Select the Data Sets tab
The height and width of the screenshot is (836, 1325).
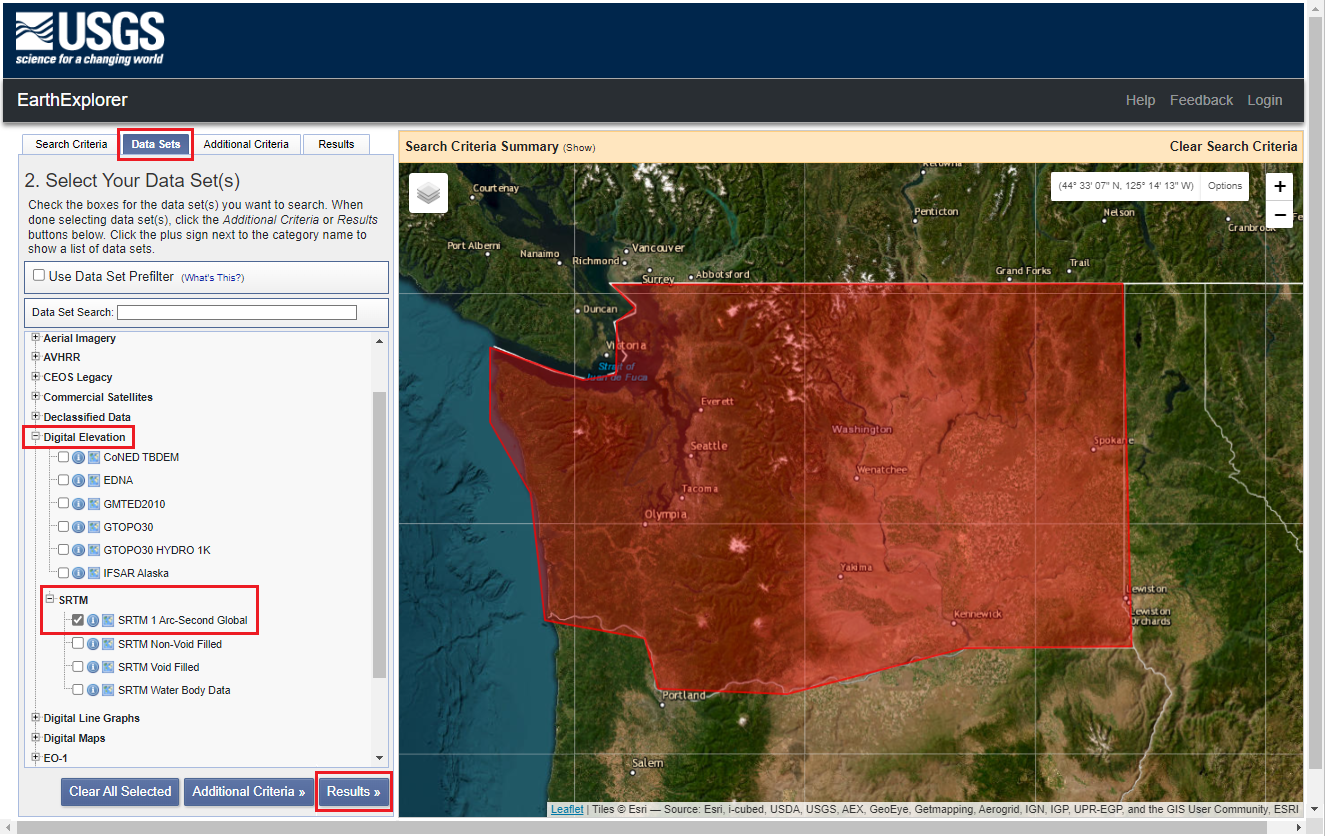tap(156, 144)
